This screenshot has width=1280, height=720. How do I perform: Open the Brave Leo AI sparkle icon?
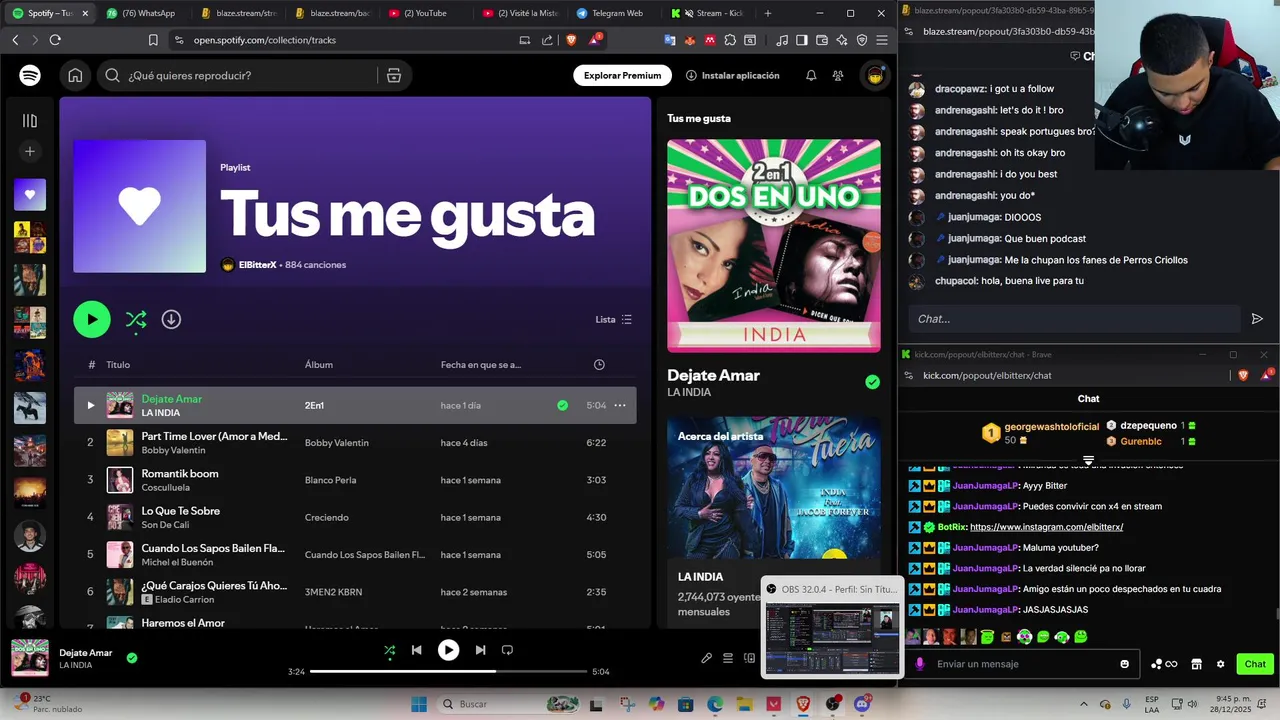pos(842,40)
